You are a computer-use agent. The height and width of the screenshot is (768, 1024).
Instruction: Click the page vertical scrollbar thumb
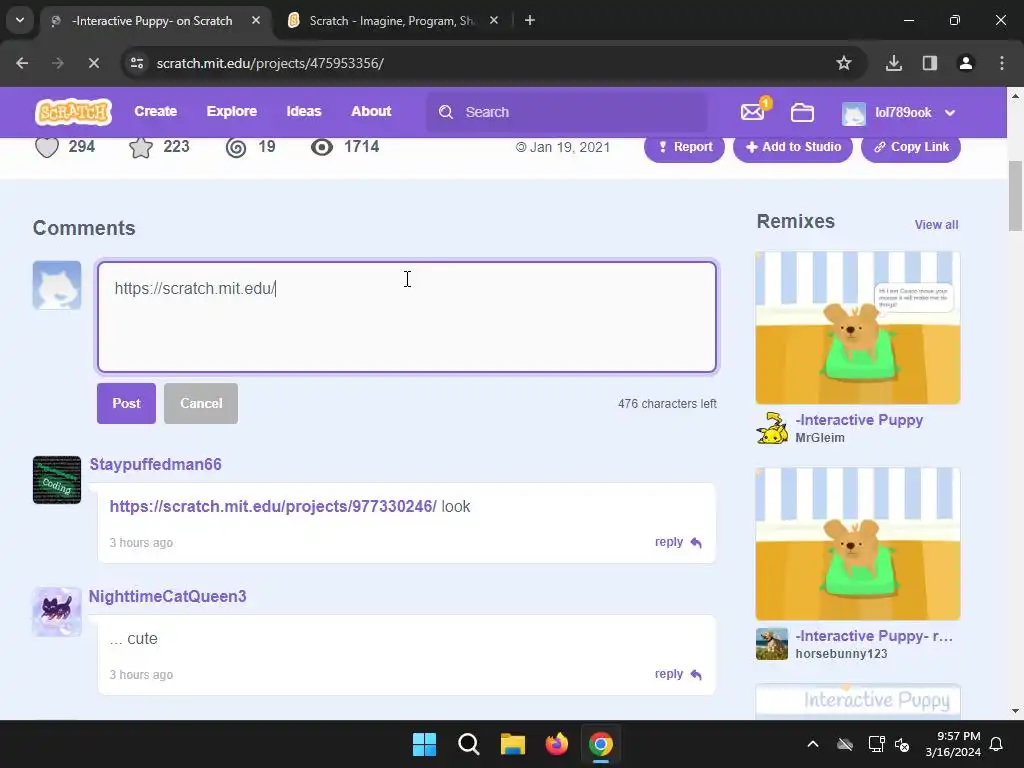pos(1016,195)
